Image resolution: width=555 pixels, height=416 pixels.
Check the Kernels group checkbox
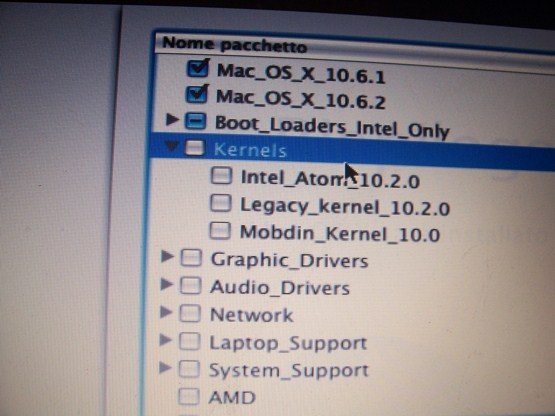(195, 147)
